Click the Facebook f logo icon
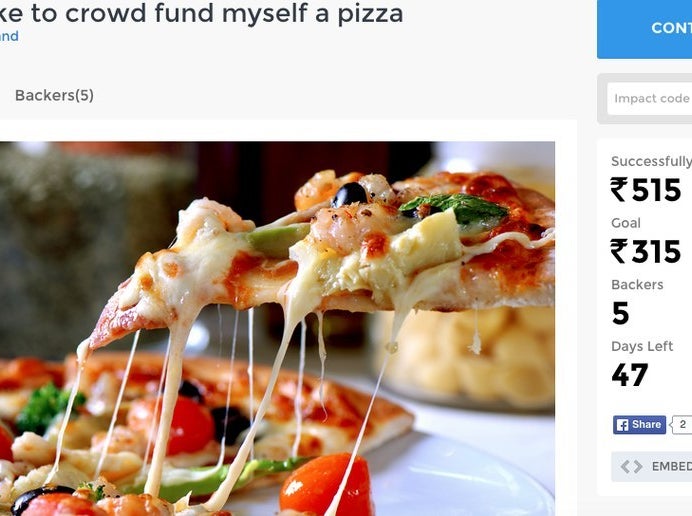 [622, 426]
